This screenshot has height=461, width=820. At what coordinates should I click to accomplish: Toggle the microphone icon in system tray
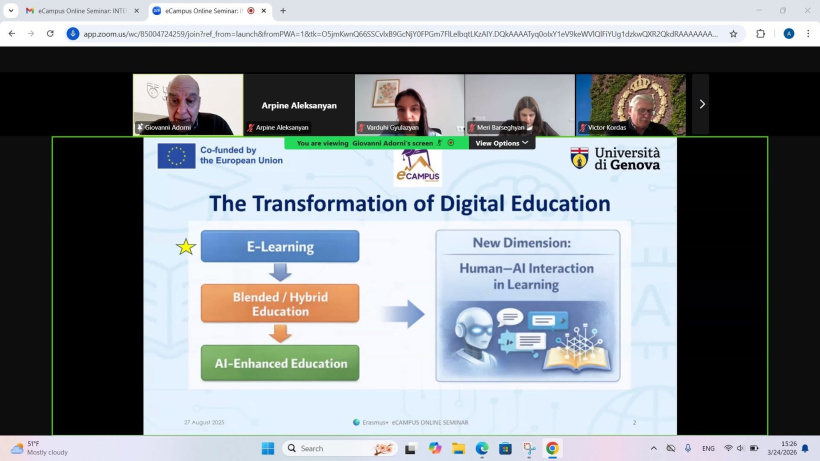click(688, 448)
